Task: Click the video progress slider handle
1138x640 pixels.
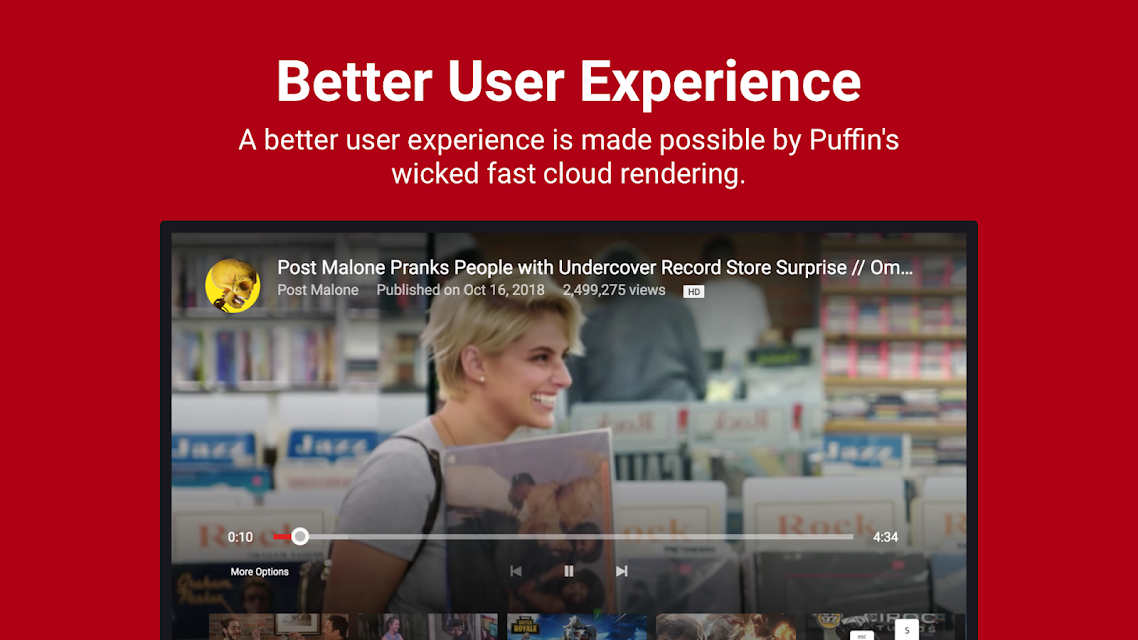Action: [300, 537]
